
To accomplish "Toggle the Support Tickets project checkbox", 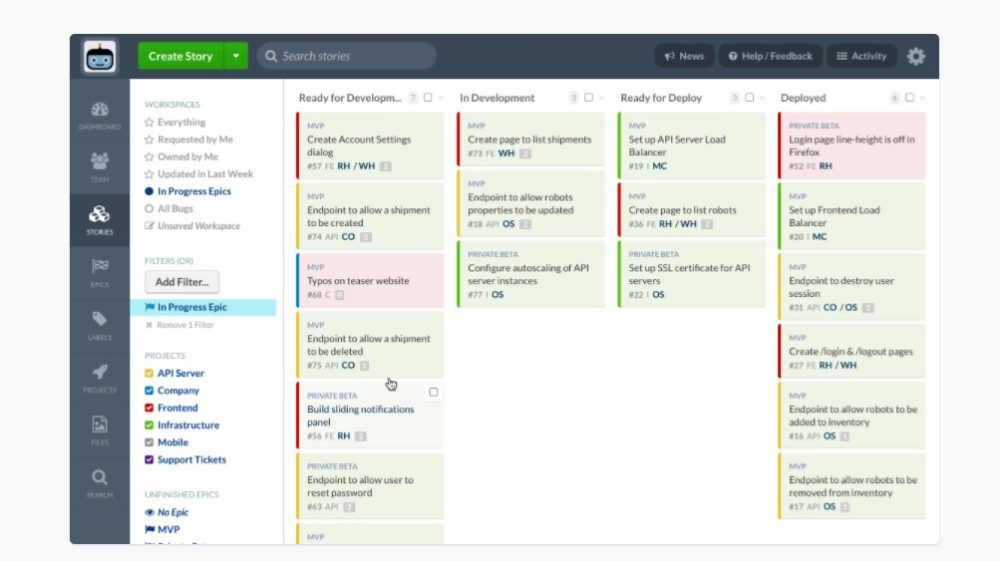I will 149,460.
